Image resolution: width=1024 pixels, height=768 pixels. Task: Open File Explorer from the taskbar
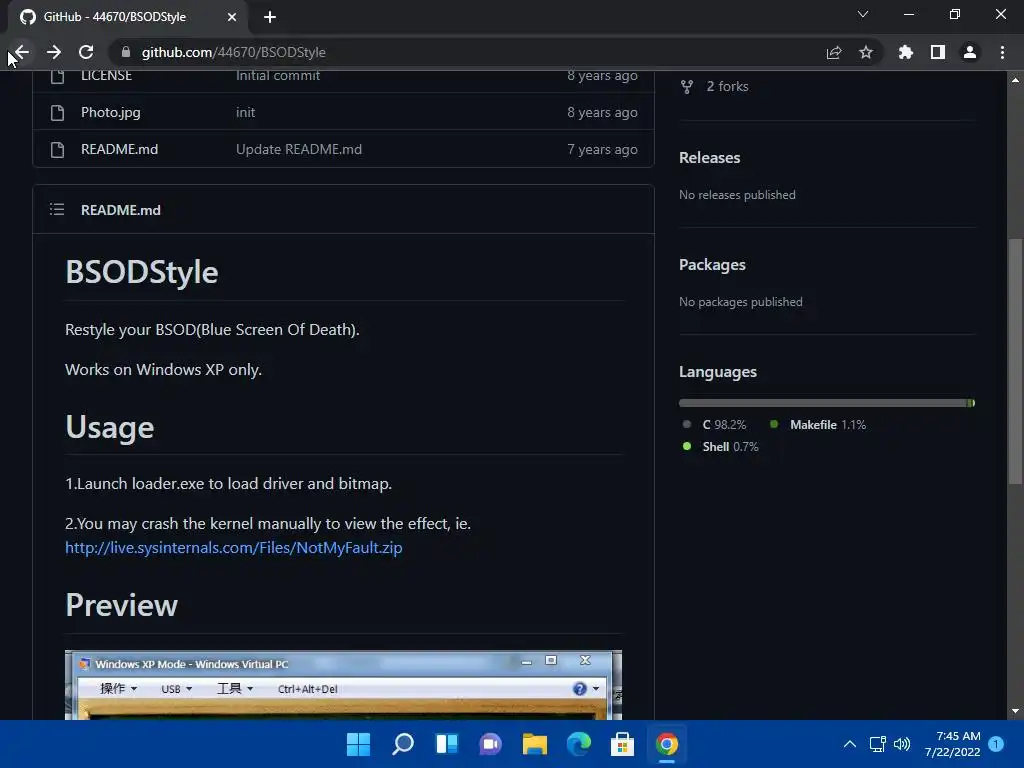(x=535, y=744)
